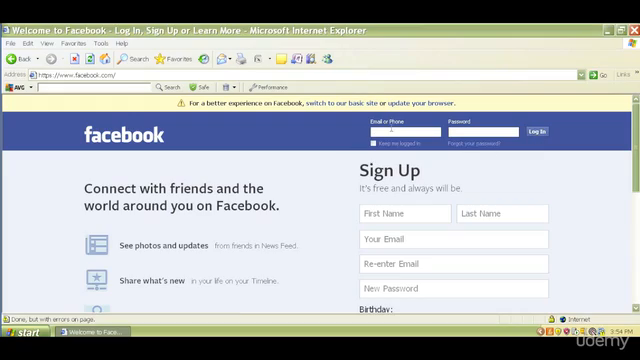Image resolution: width=640 pixels, height=360 pixels.
Task: Click Welcome to Facebook taskbar button
Action: (93, 332)
